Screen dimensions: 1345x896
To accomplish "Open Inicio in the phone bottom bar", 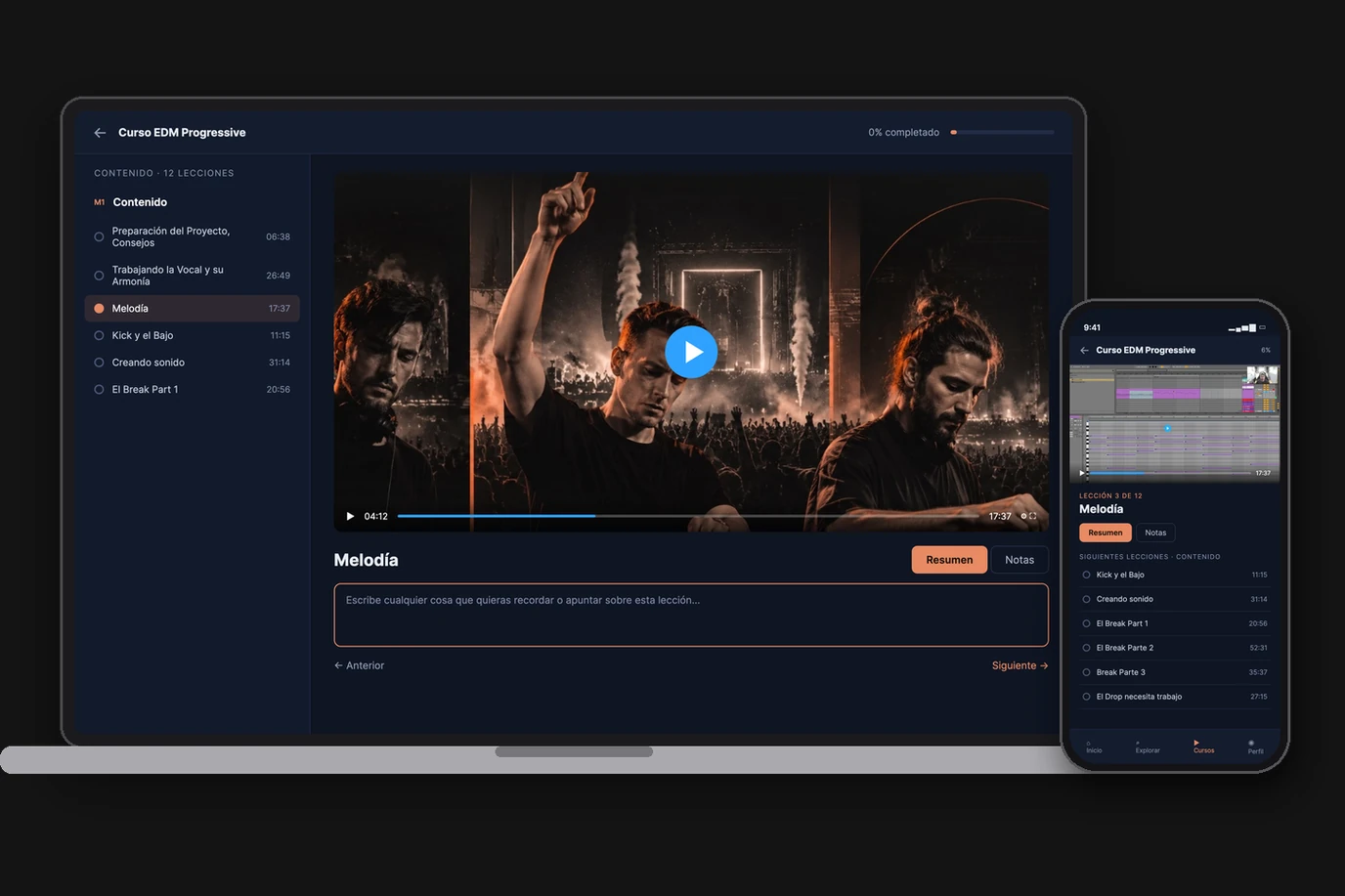I will [x=1094, y=747].
